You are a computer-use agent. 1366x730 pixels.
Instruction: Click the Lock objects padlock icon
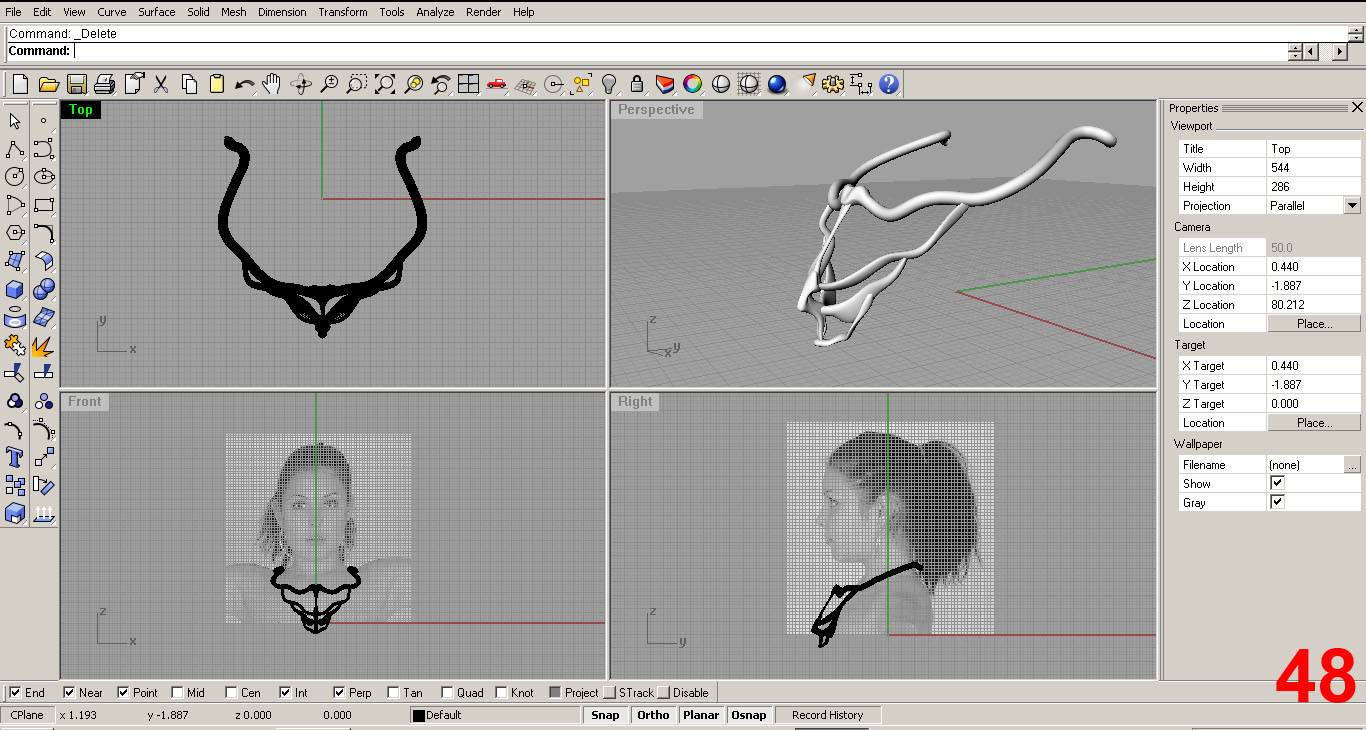point(637,85)
